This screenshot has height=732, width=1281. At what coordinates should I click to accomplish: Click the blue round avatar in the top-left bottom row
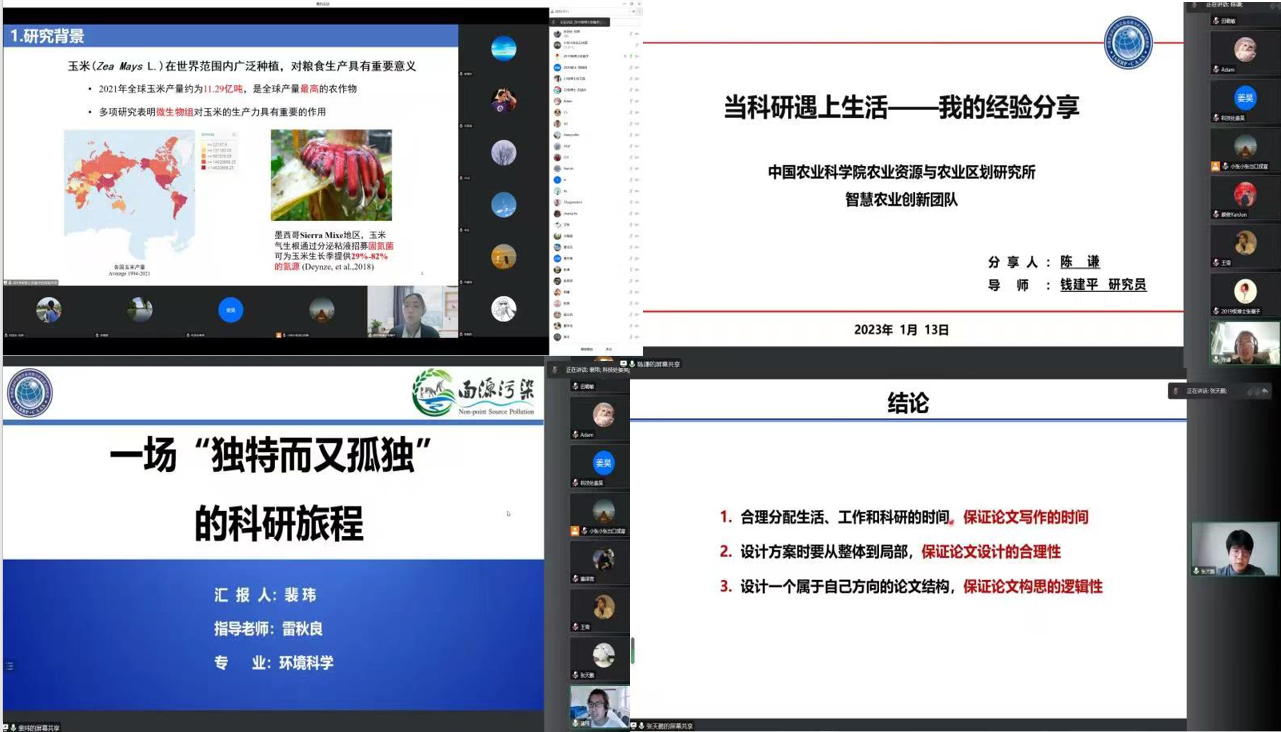click(x=230, y=310)
